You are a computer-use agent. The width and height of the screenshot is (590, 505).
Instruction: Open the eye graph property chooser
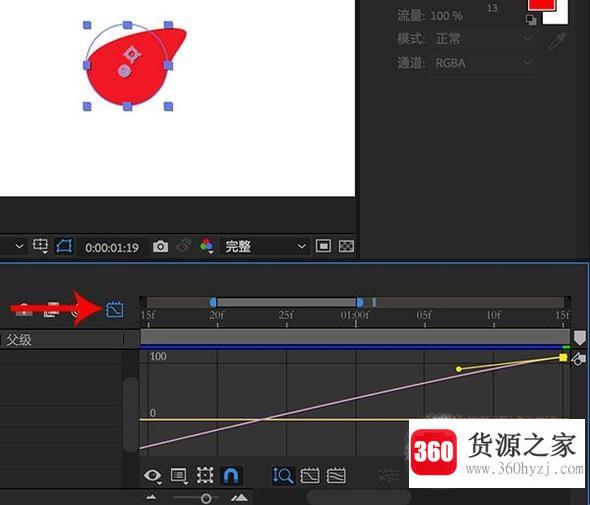coord(153,476)
